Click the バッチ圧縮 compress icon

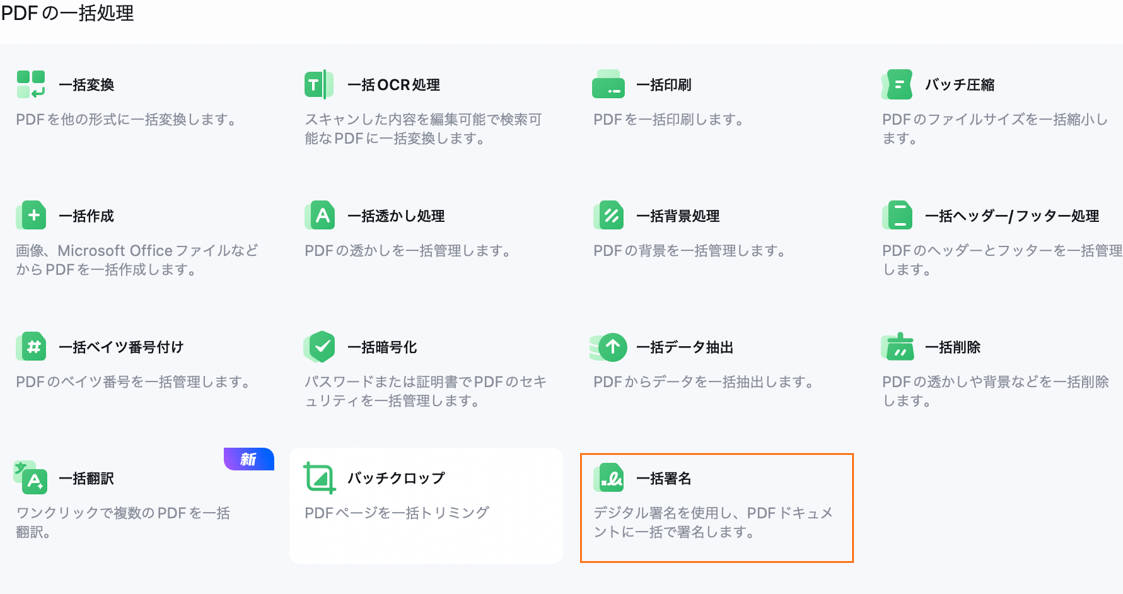pos(897,85)
